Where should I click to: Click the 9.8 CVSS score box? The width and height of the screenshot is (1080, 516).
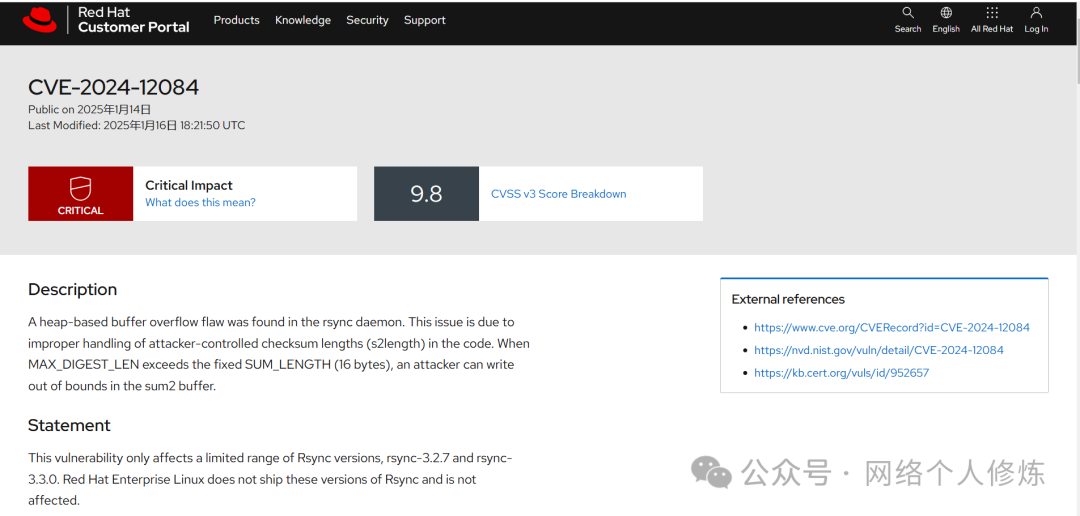pyautogui.click(x=426, y=194)
